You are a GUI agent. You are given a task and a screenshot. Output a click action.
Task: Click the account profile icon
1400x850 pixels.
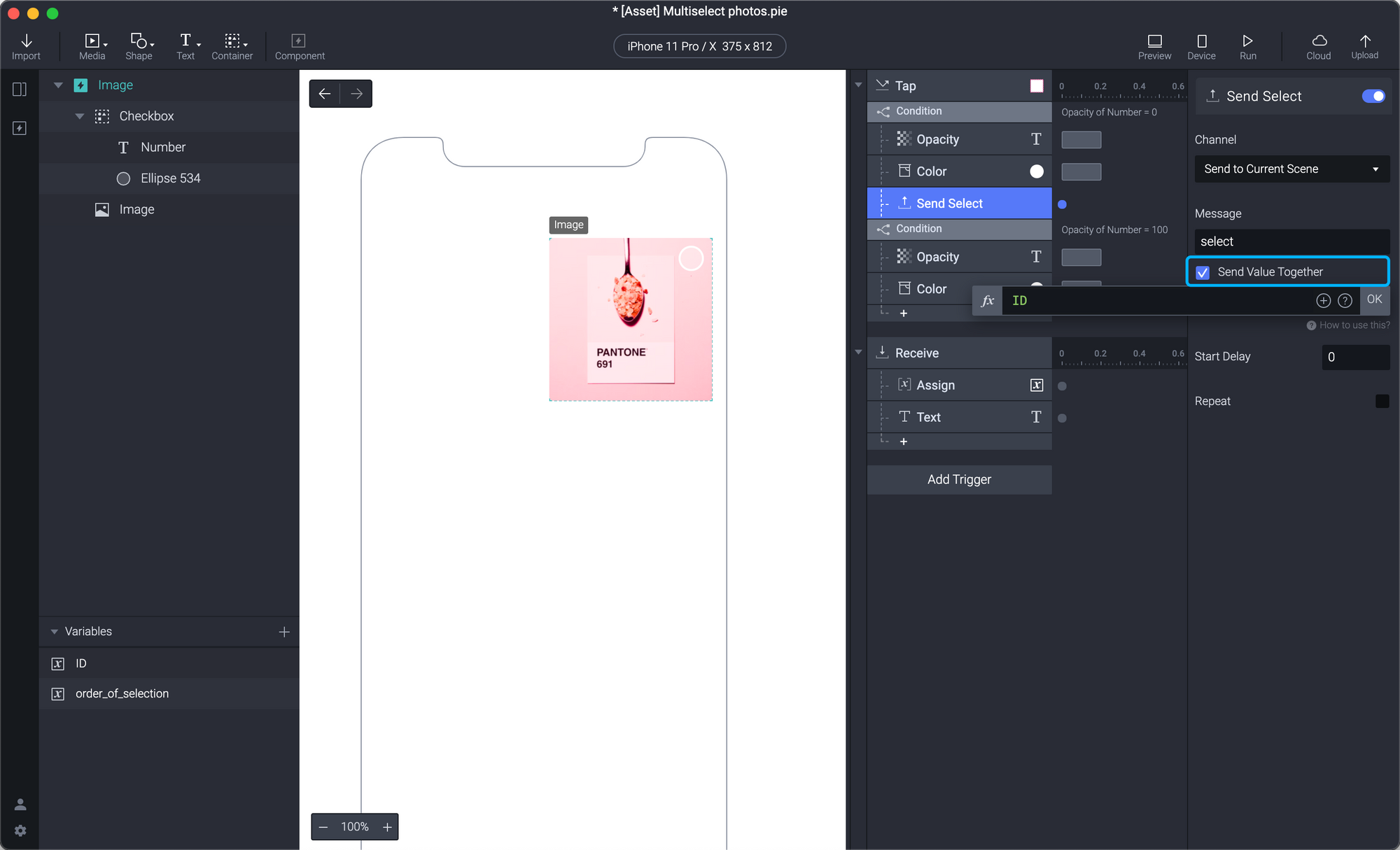point(20,805)
